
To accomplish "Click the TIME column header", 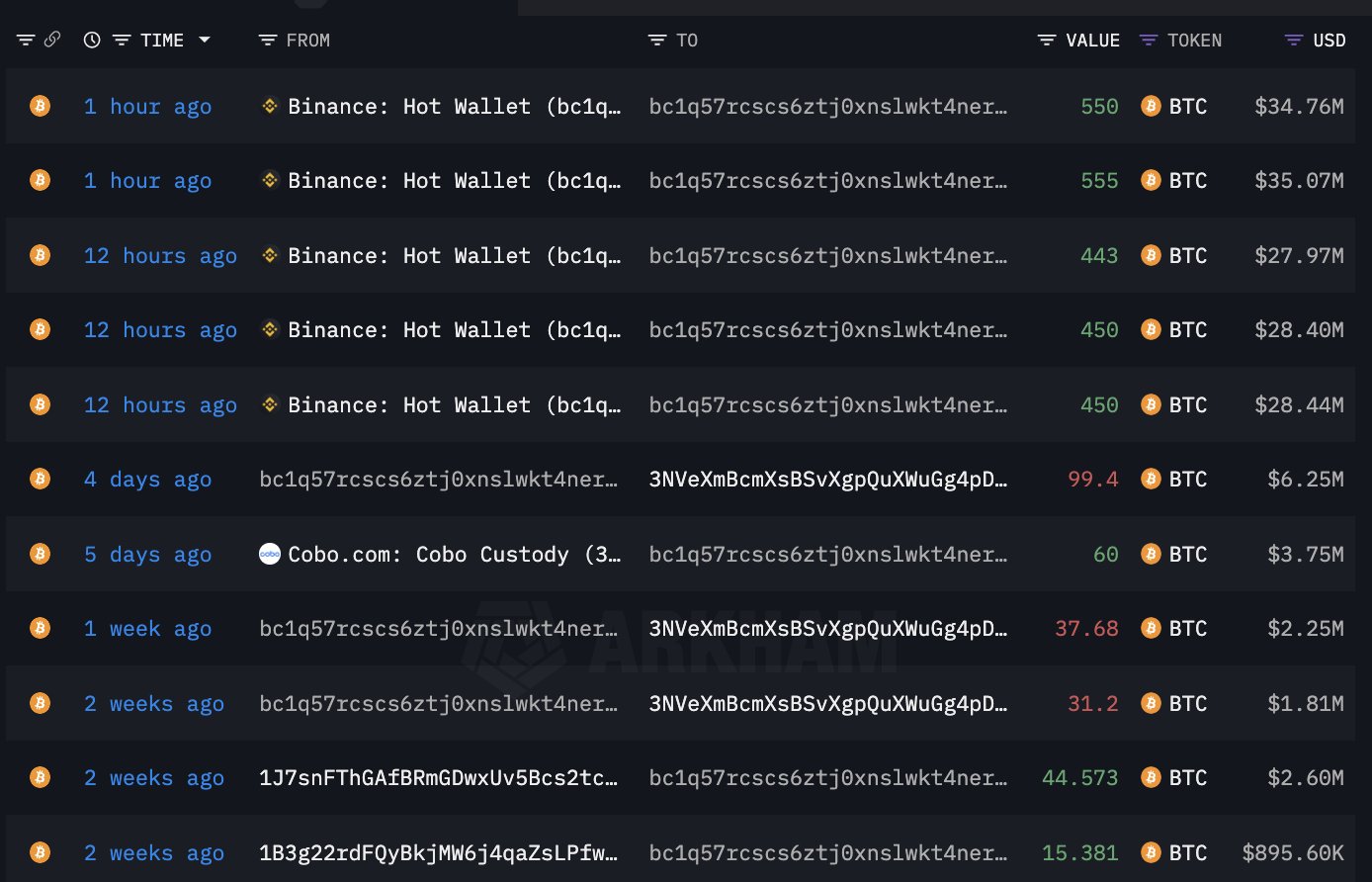I will [x=160, y=40].
